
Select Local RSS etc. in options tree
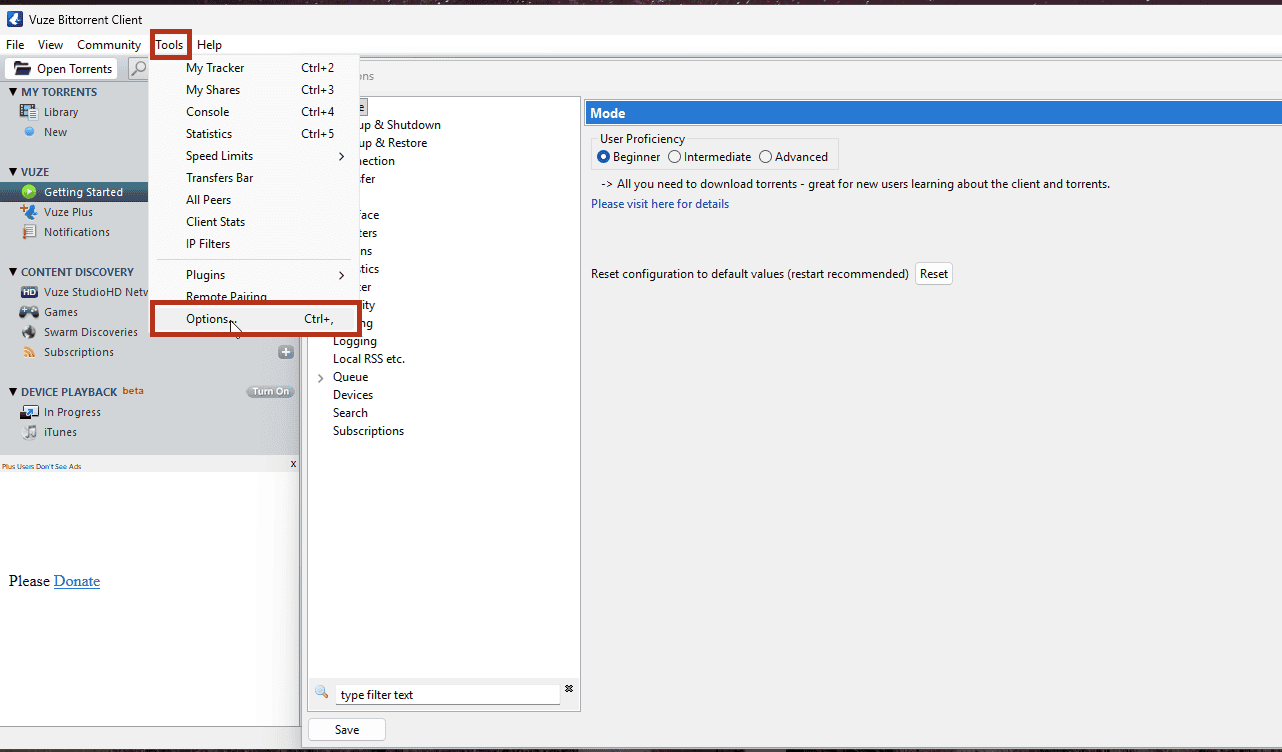(369, 359)
